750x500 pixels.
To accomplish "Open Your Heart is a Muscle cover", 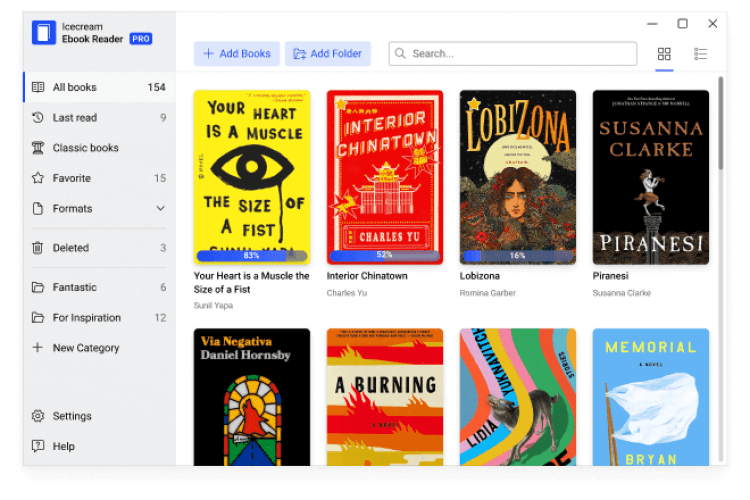I will [252, 177].
